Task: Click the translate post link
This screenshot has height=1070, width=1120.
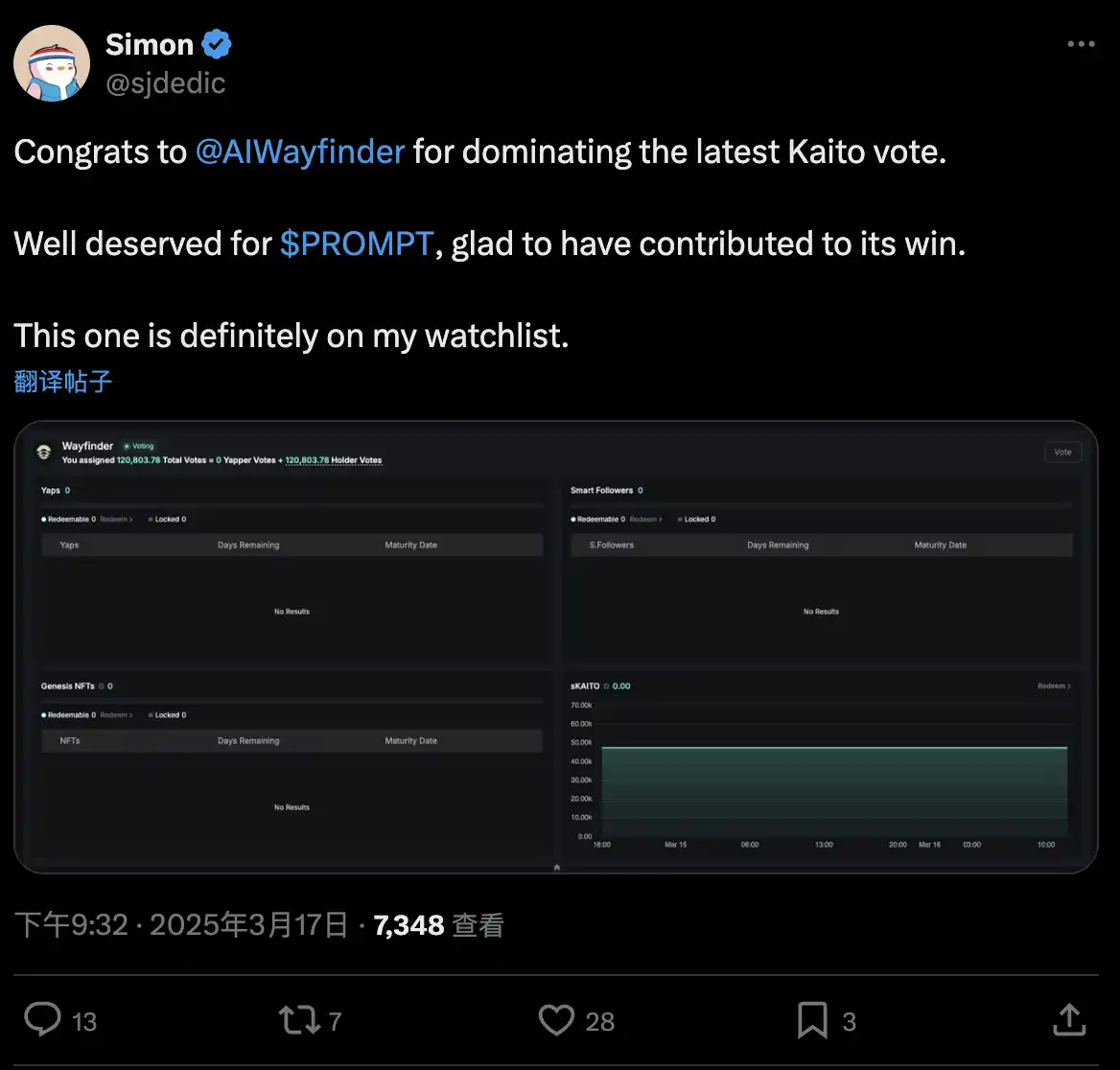Action: (x=63, y=382)
